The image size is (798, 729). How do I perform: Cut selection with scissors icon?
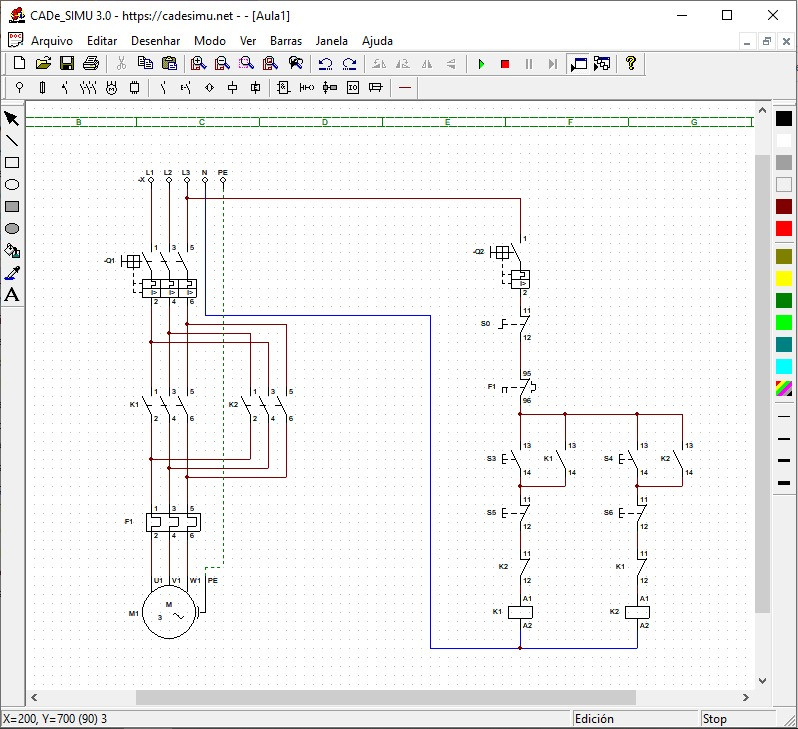pos(121,64)
